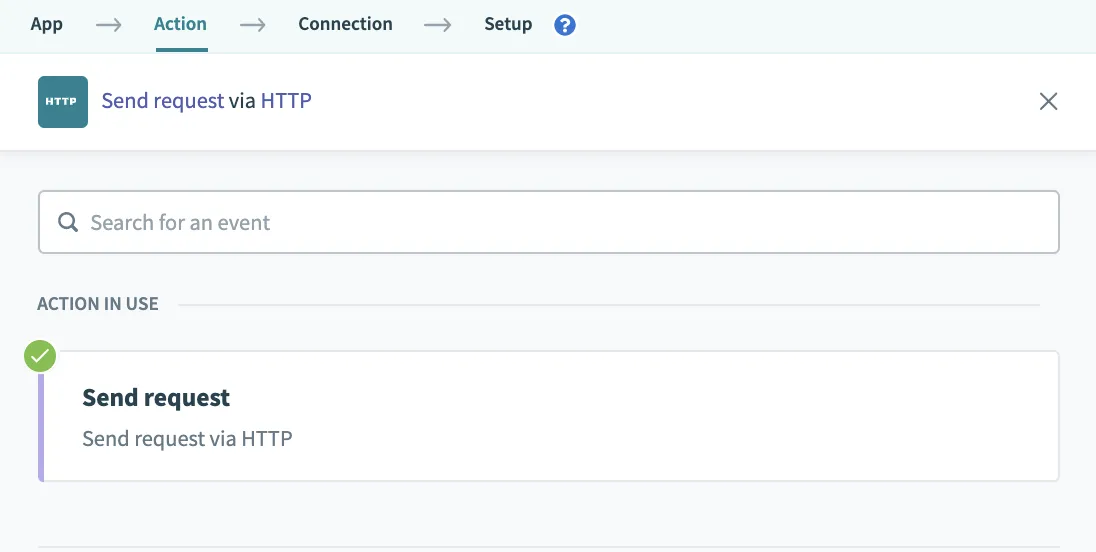
Task: Focus the "Search for an event" field
Action: click(560, 222)
